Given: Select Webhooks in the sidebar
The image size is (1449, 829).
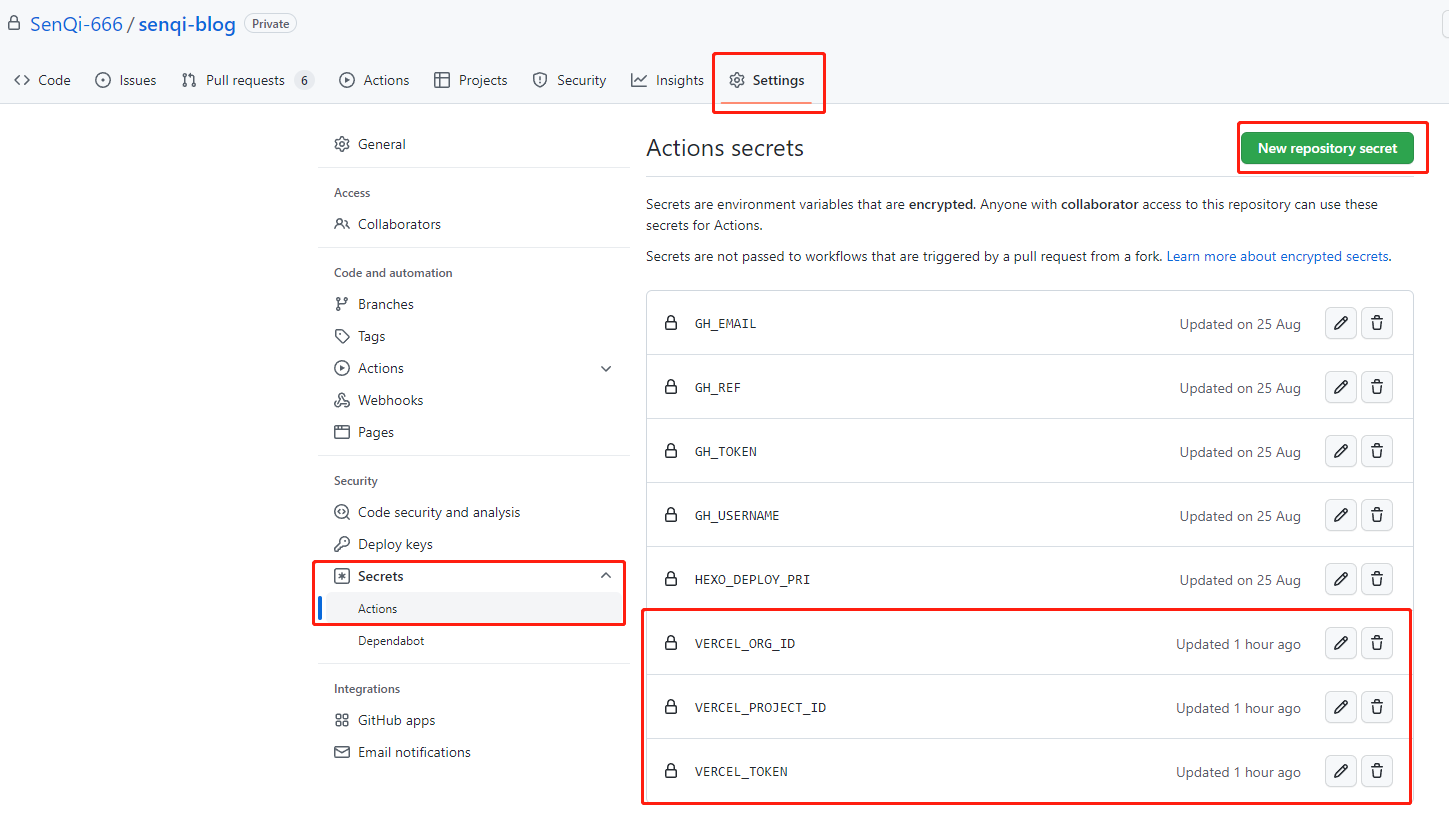Looking at the screenshot, I should pos(390,400).
